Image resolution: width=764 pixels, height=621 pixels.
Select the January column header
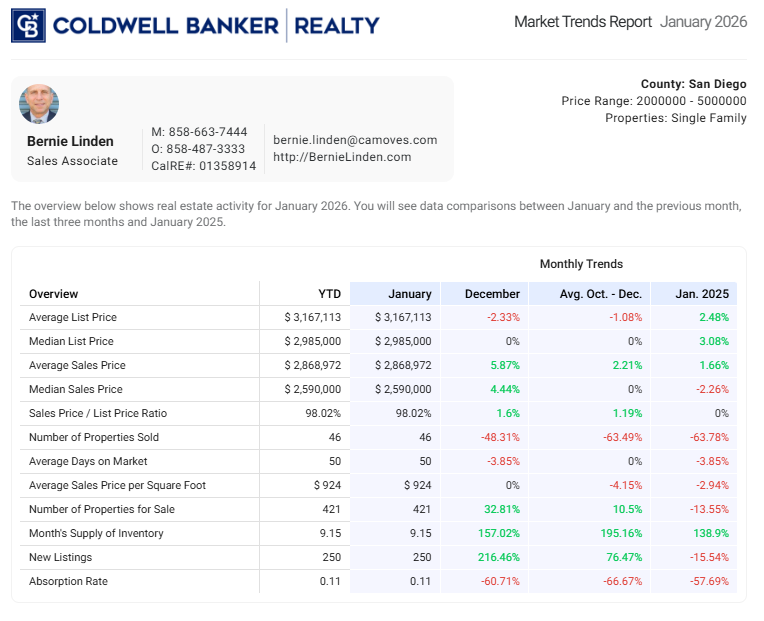[410, 294]
